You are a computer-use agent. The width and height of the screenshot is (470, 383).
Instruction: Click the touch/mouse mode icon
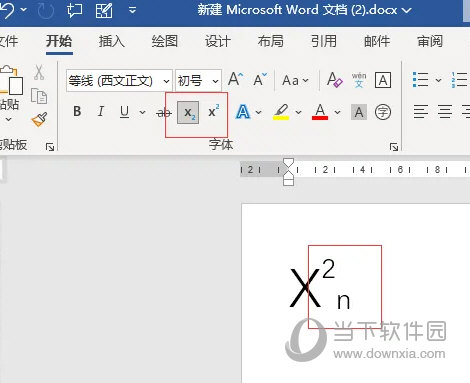click(74, 10)
